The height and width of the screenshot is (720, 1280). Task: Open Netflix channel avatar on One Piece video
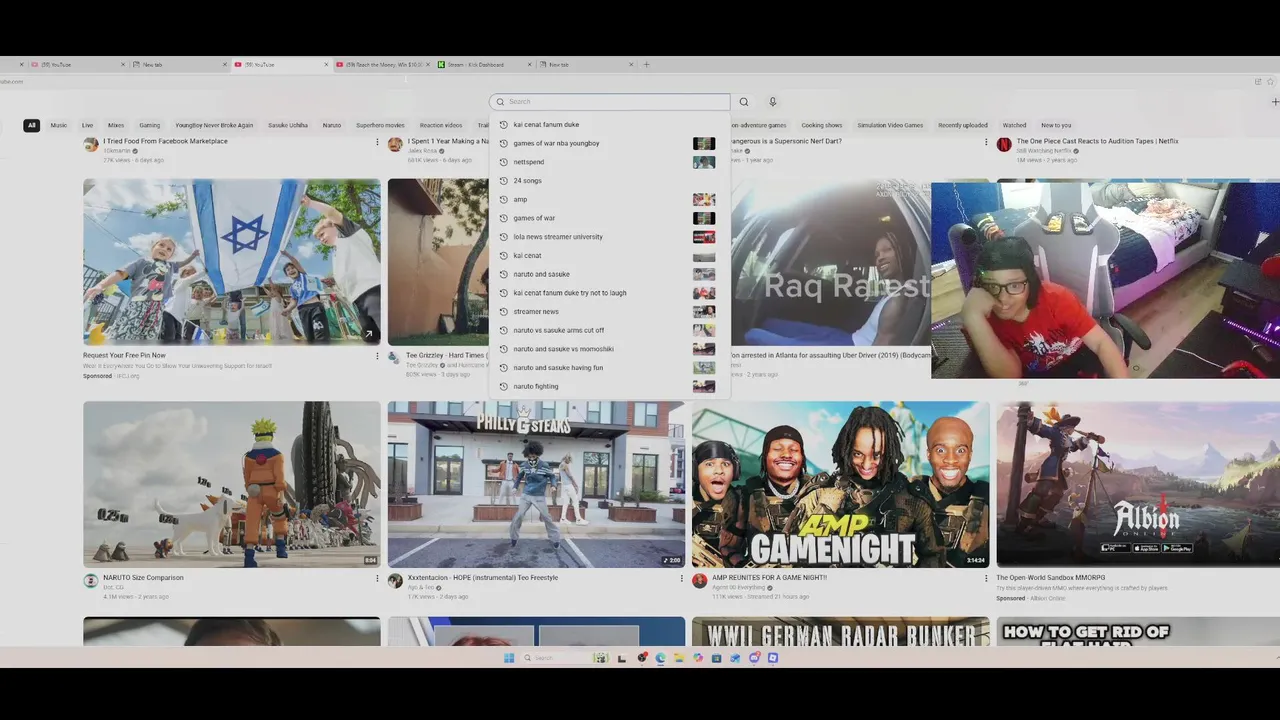click(1004, 145)
